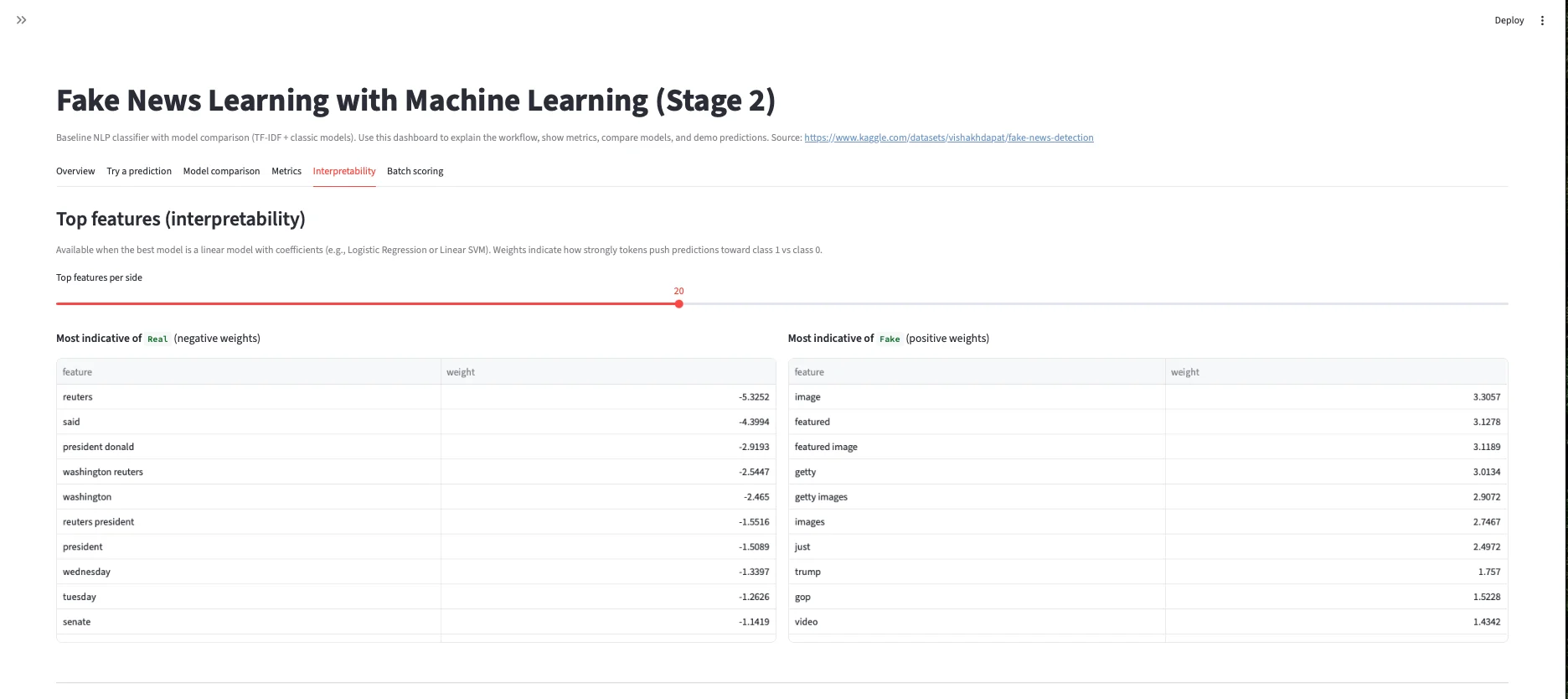Screen dimensions: 1568x699
Task: Click the 1.757 weight cell
Action: pyautogui.click(x=1336, y=572)
